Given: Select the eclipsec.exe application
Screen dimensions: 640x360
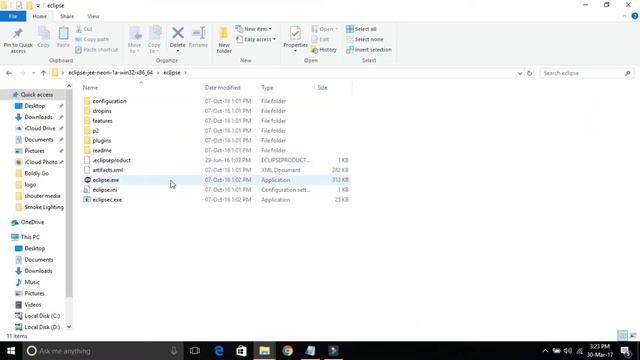Looking at the screenshot, I should [107, 200].
